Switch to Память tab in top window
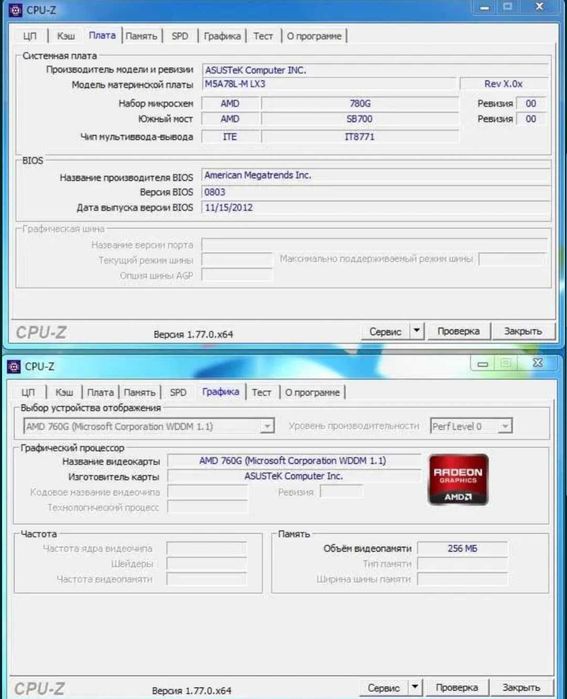 click(x=141, y=36)
